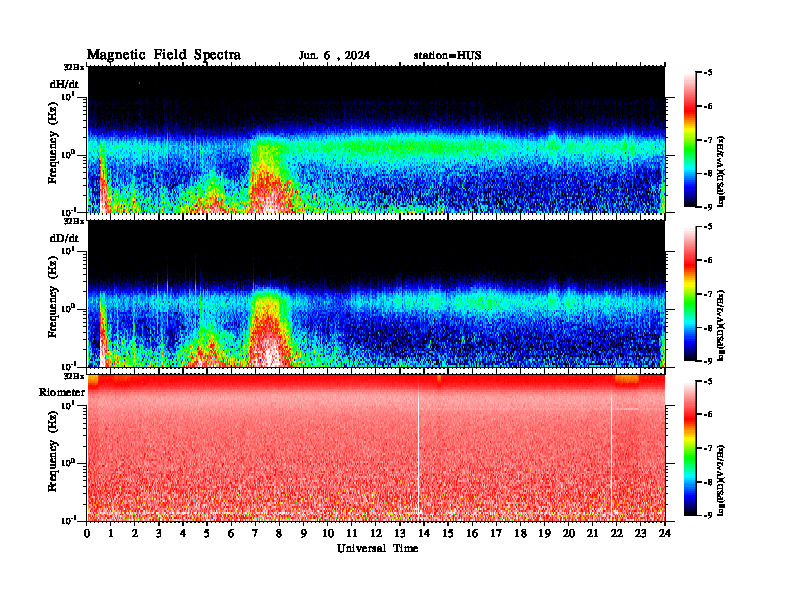
Task: Click hour tick label "24" on time axis
Action: 665,534
